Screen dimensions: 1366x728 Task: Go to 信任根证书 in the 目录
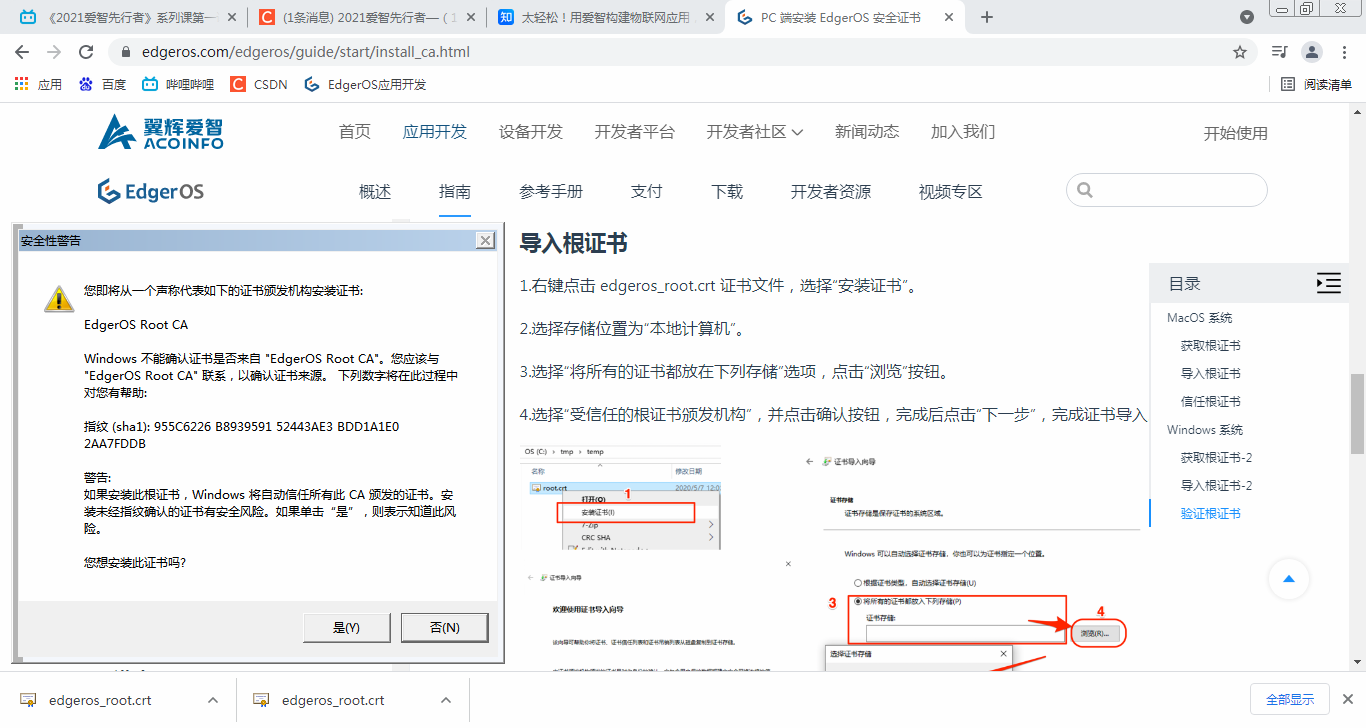point(1211,402)
